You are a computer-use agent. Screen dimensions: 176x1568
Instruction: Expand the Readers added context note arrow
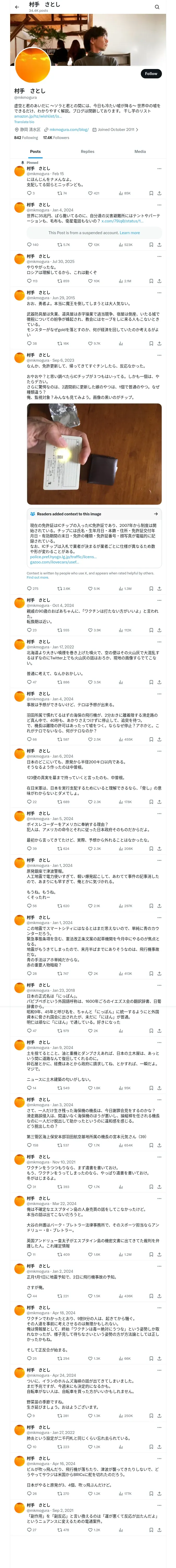[156, 514]
